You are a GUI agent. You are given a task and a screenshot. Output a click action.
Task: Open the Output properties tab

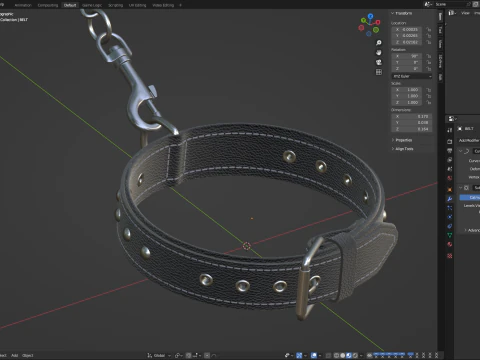click(450, 151)
